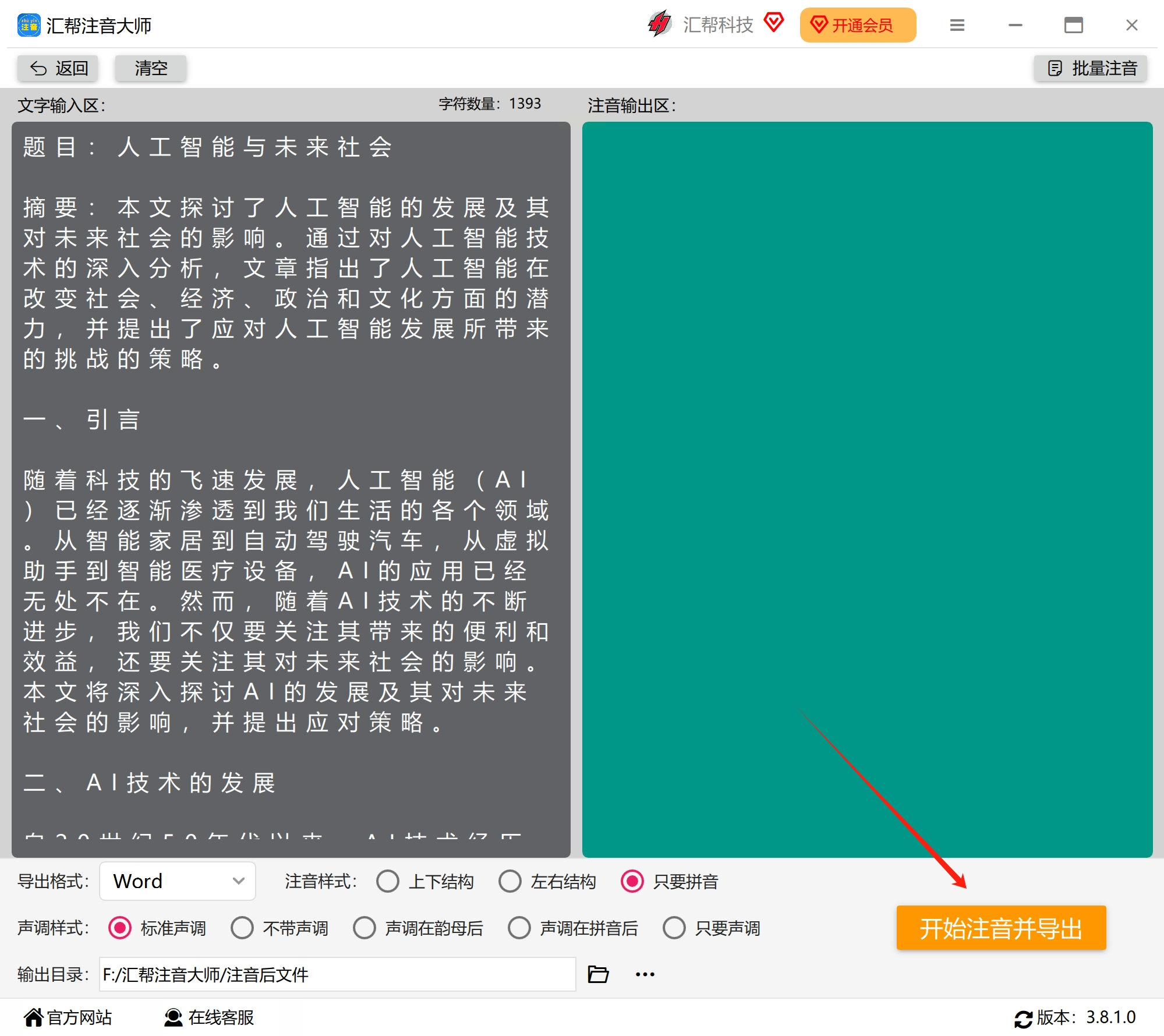
Task: Open 官方网站 home link
Action: 68,1017
